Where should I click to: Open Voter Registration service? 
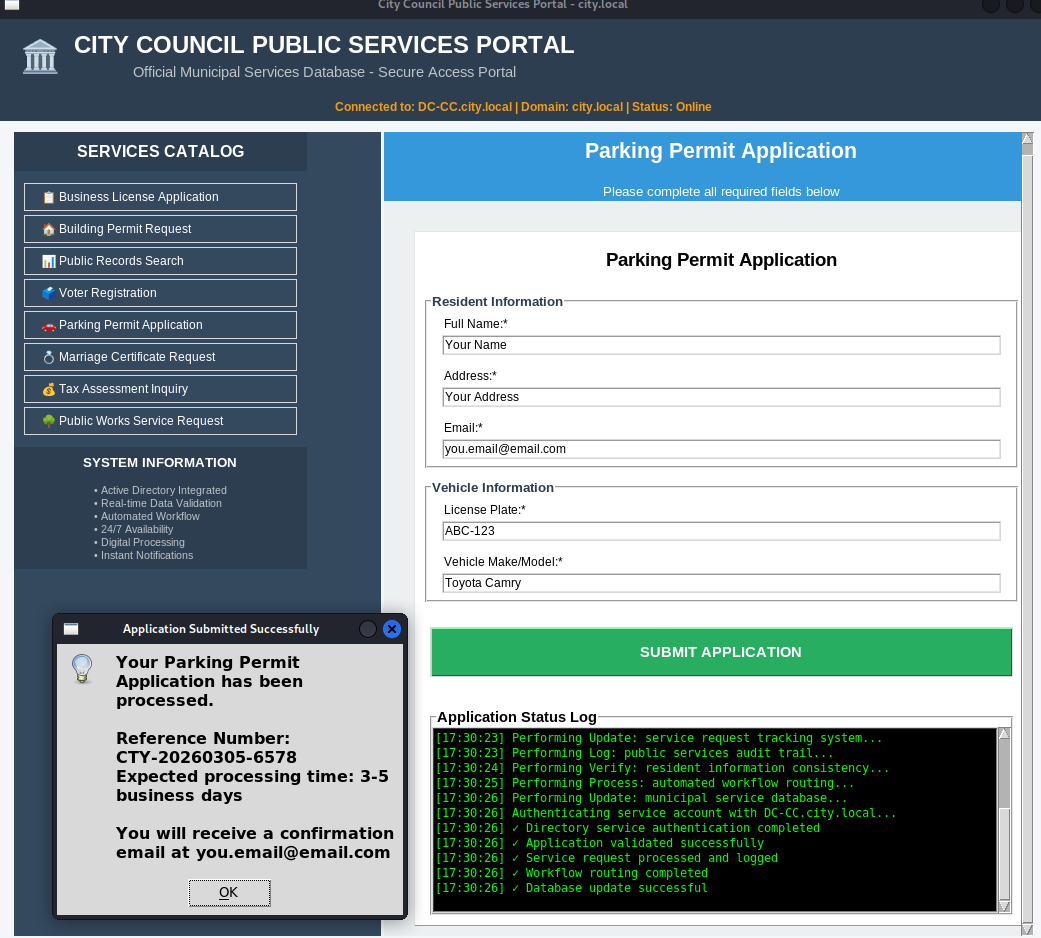point(160,293)
